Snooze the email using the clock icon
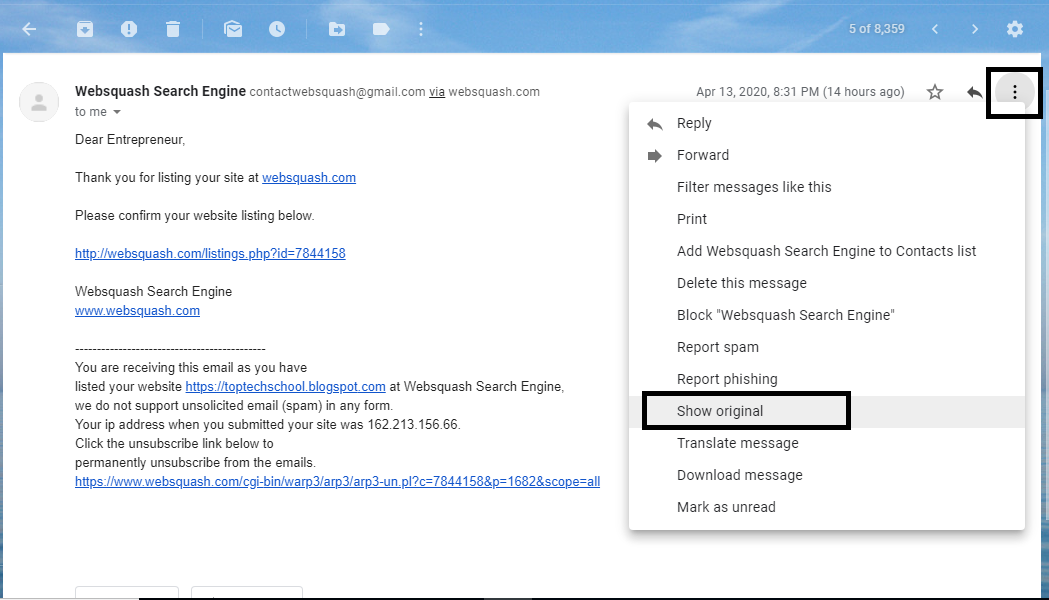 [x=277, y=29]
